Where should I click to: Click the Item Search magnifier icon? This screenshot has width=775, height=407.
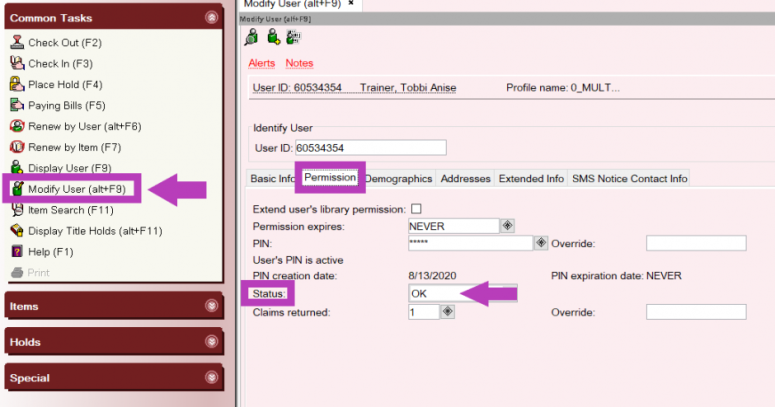tap(17, 210)
